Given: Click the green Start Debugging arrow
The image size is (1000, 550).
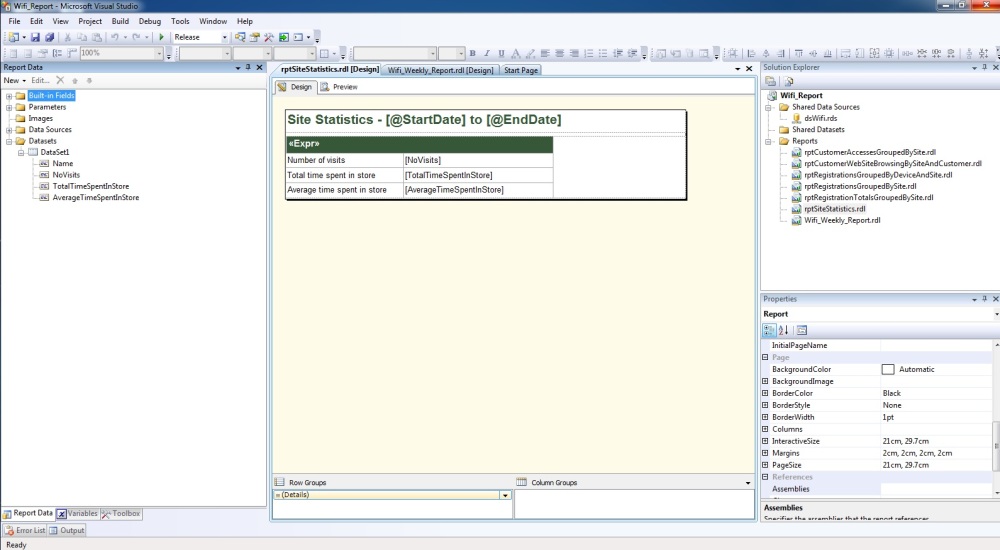Looking at the screenshot, I should (x=162, y=37).
